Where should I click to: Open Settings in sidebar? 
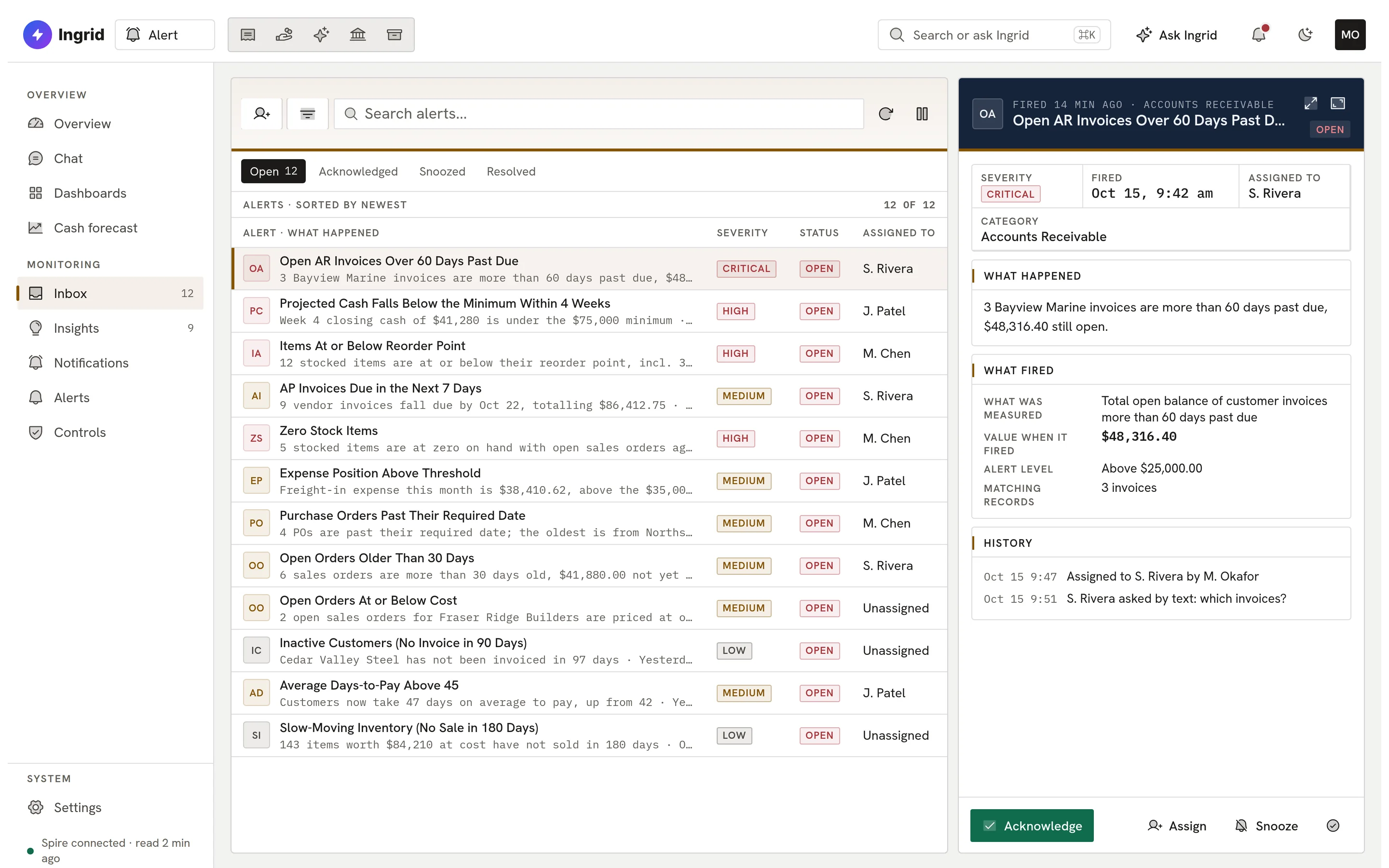[x=110, y=808]
